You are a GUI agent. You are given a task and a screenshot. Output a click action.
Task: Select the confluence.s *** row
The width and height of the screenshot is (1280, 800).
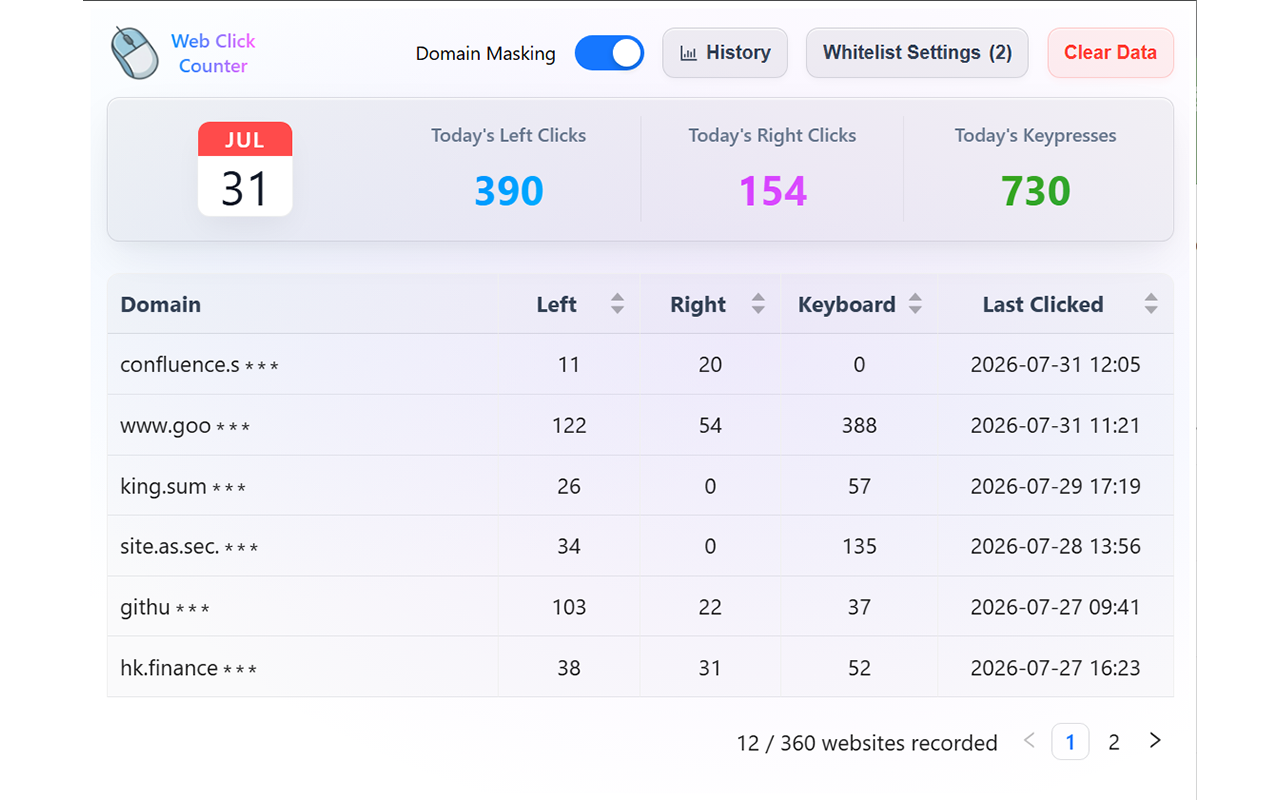[640, 365]
